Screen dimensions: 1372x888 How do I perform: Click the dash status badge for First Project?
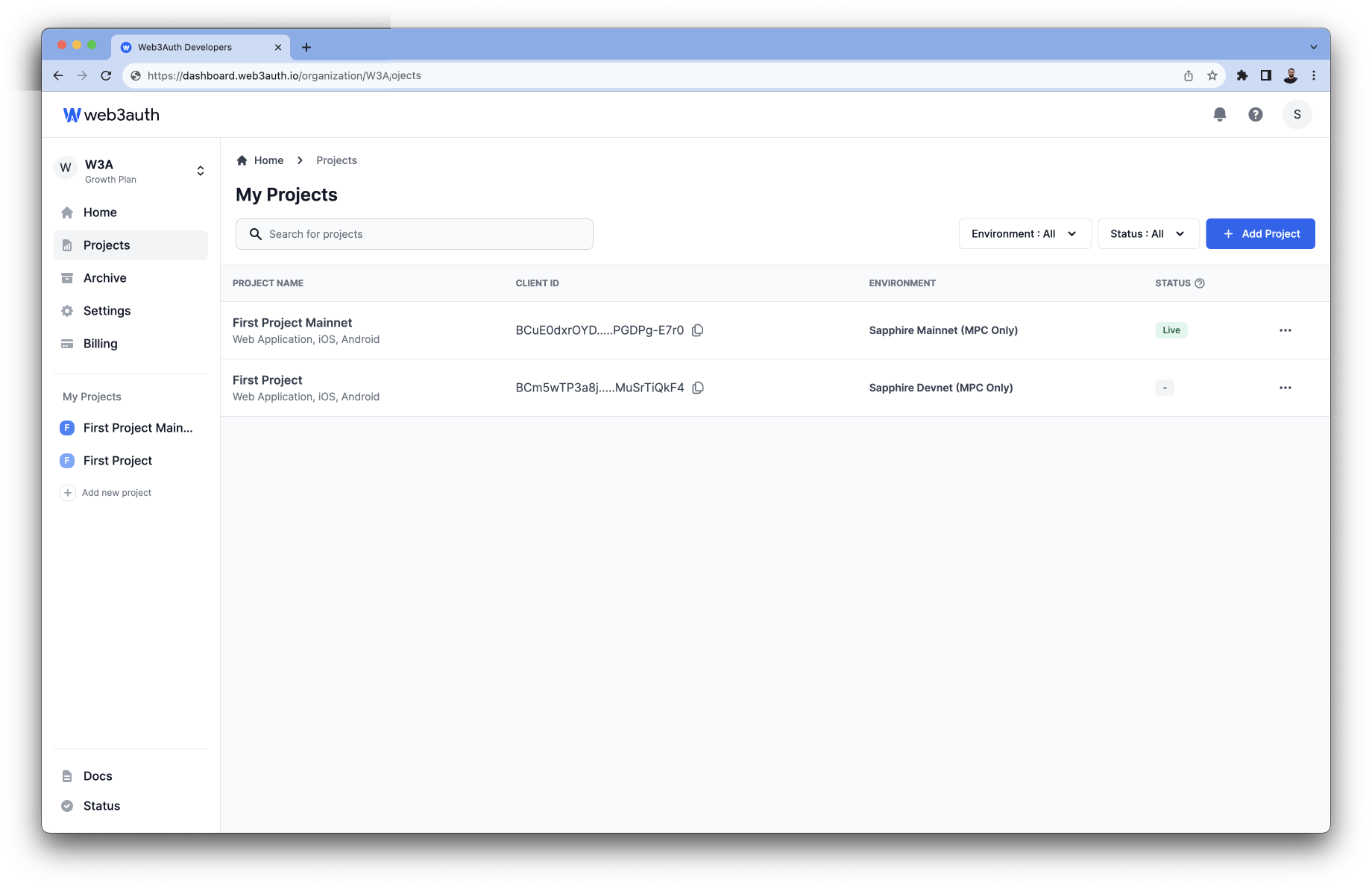tap(1165, 388)
